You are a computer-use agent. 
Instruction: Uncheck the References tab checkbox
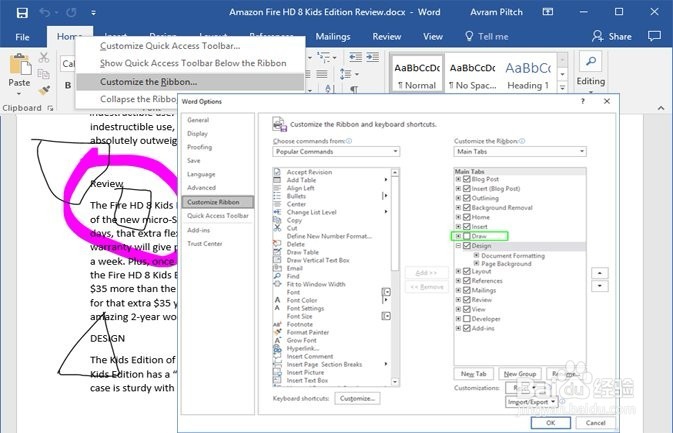(x=467, y=281)
